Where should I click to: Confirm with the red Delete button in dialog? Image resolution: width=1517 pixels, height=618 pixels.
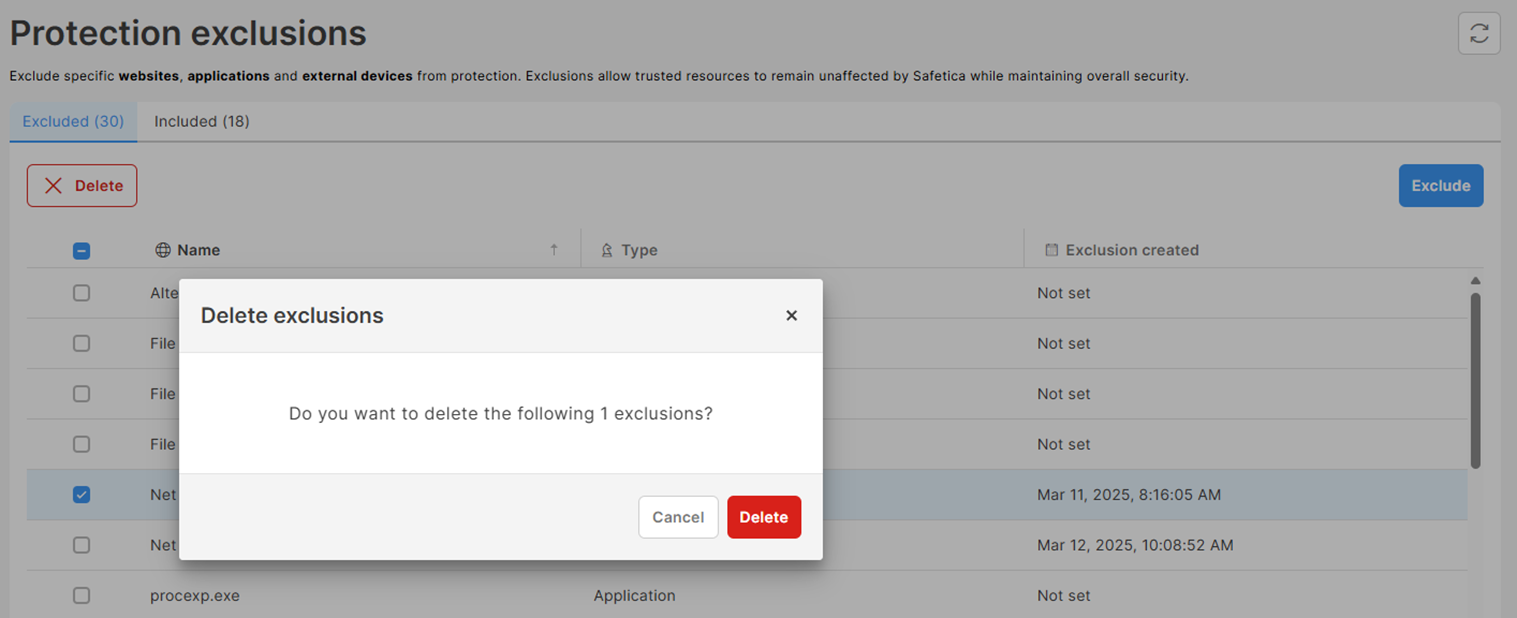click(x=764, y=517)
